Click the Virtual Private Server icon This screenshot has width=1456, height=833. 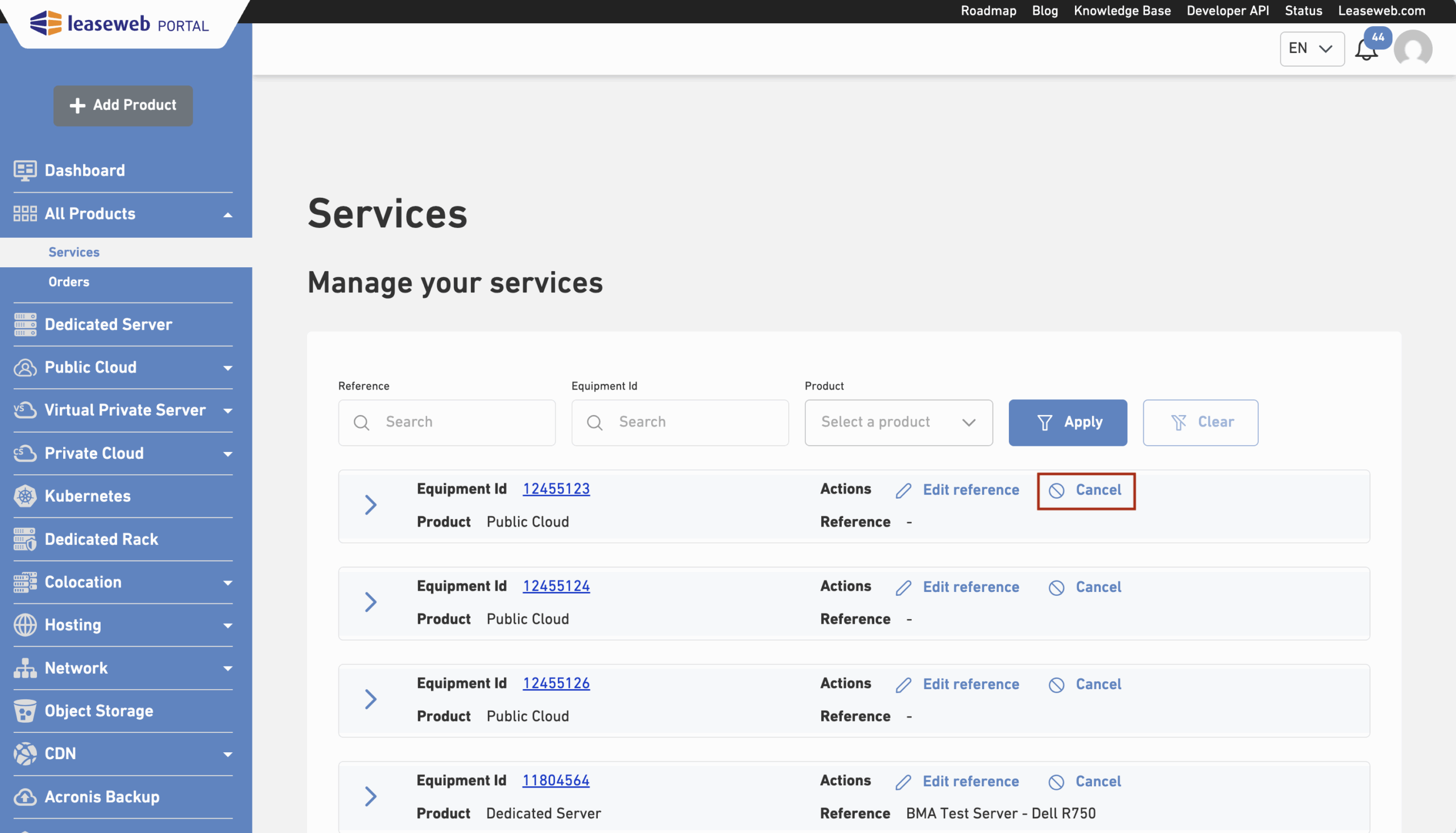(24, 410)
